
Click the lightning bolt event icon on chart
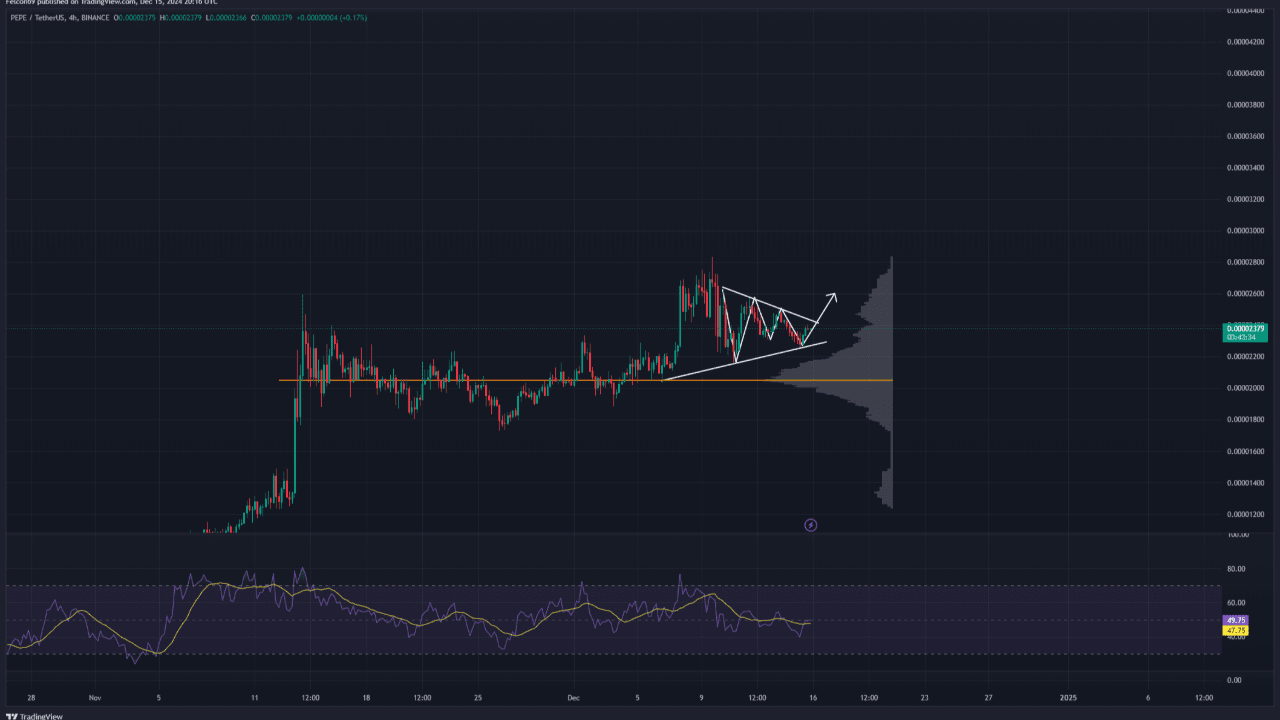[811, 524]
